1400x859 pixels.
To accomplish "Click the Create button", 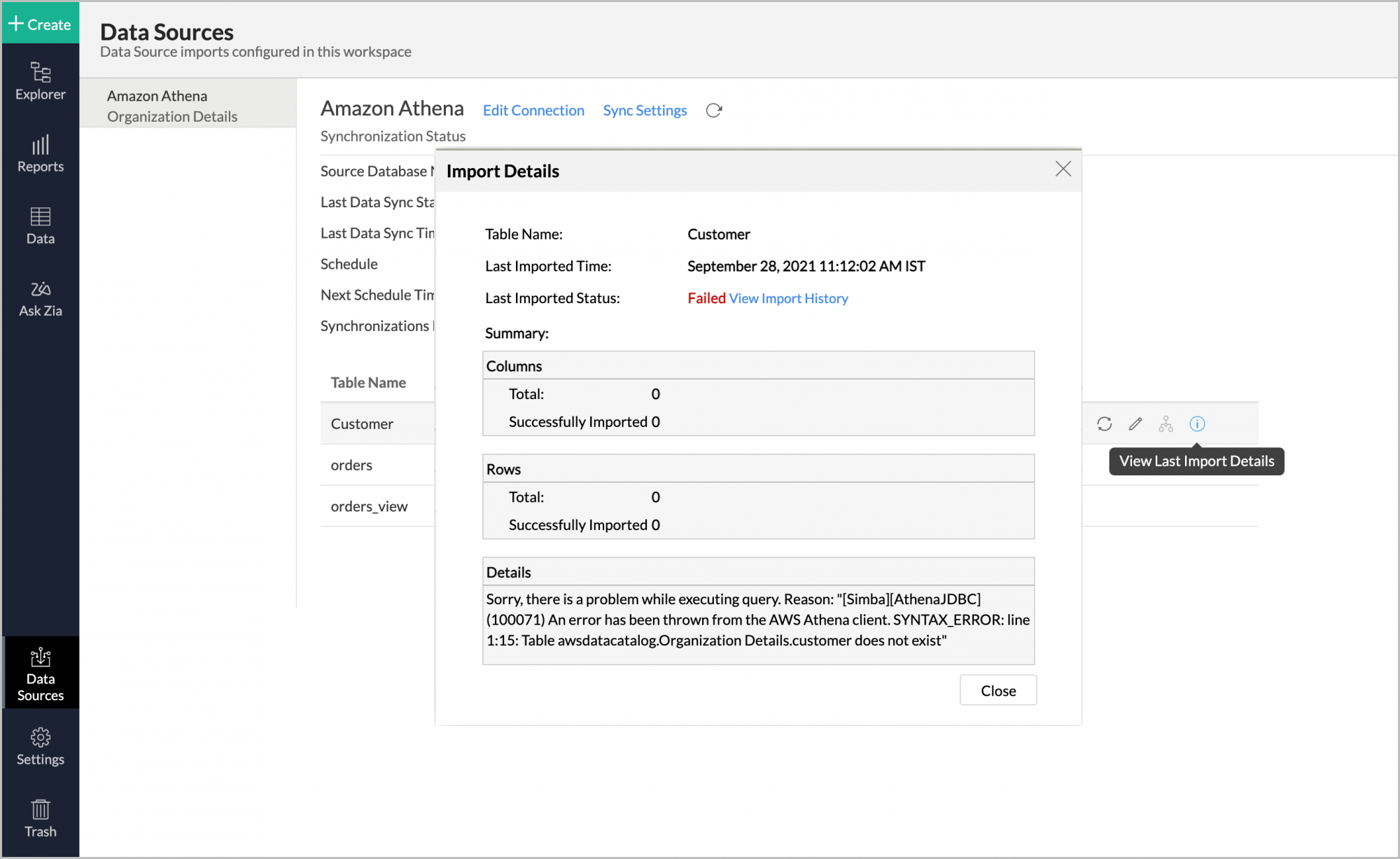I will point(40,24).
